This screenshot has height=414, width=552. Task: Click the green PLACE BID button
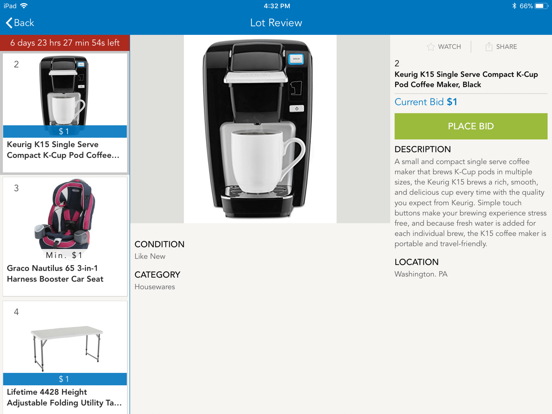[471, 126]
